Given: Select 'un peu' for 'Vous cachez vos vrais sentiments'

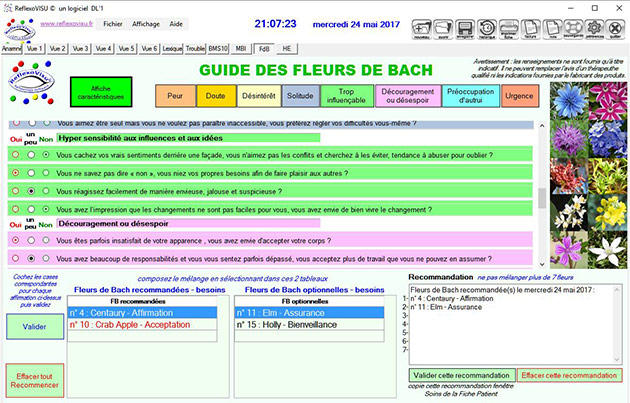Looking at the screenshot, I should tap(31, 155).
